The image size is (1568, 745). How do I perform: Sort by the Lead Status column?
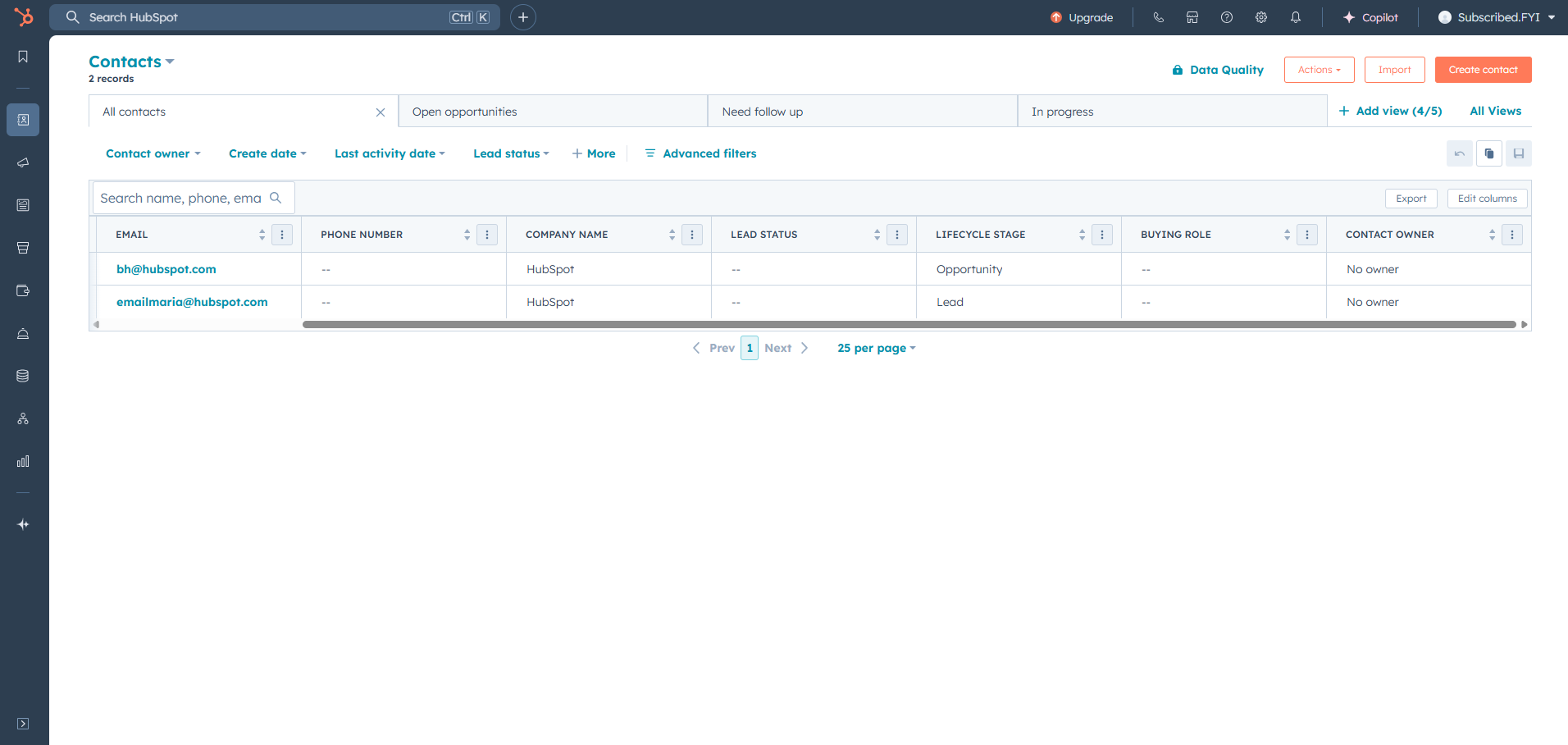(877, 235)
